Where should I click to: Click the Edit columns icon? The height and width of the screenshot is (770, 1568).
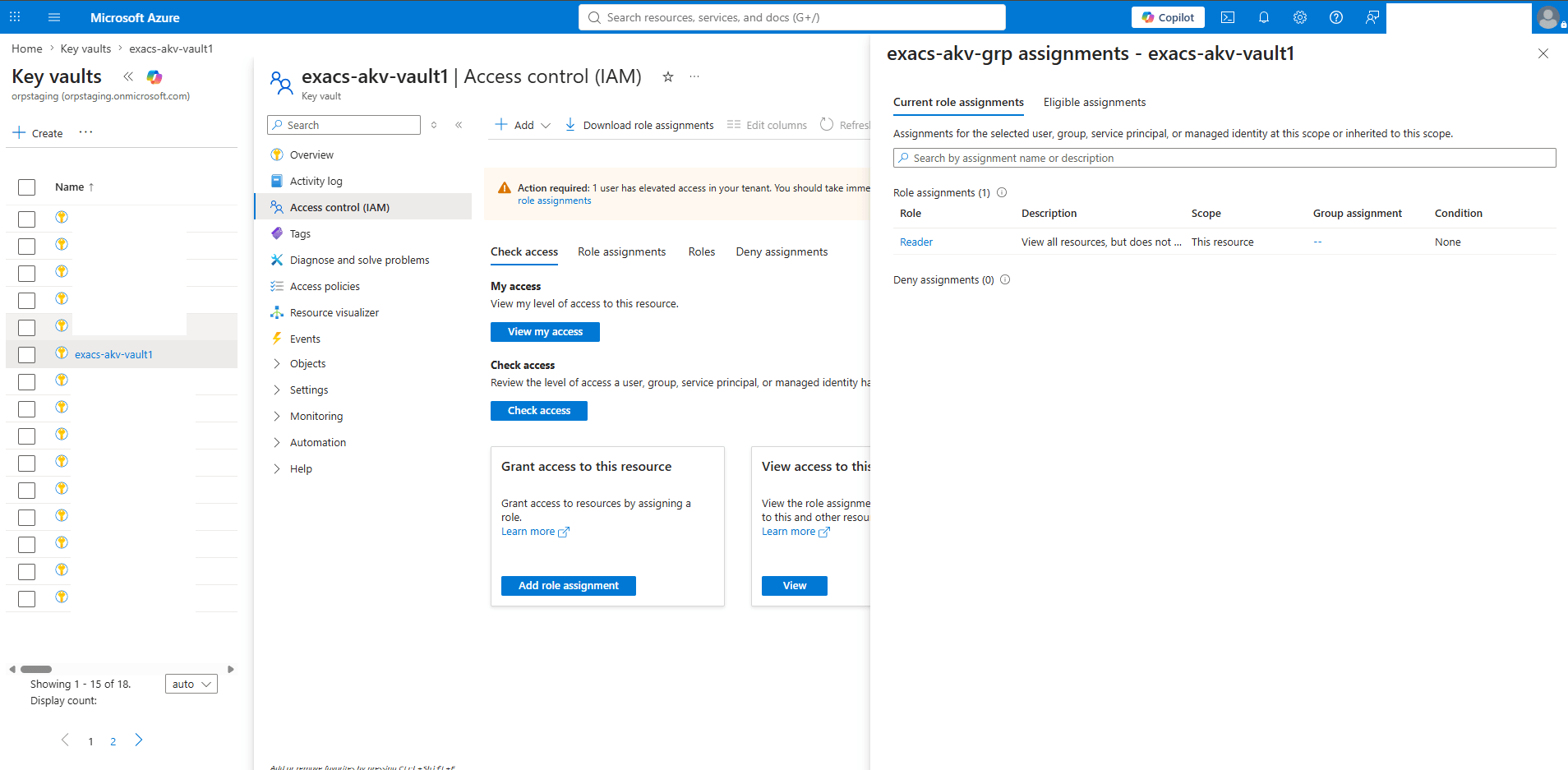coord(734,124)
